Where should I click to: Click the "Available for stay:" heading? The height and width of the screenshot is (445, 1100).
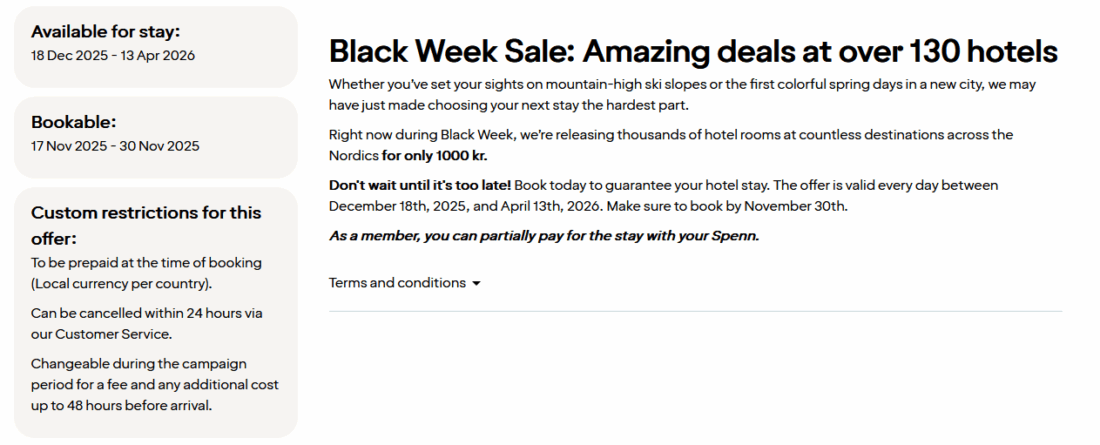106,31
